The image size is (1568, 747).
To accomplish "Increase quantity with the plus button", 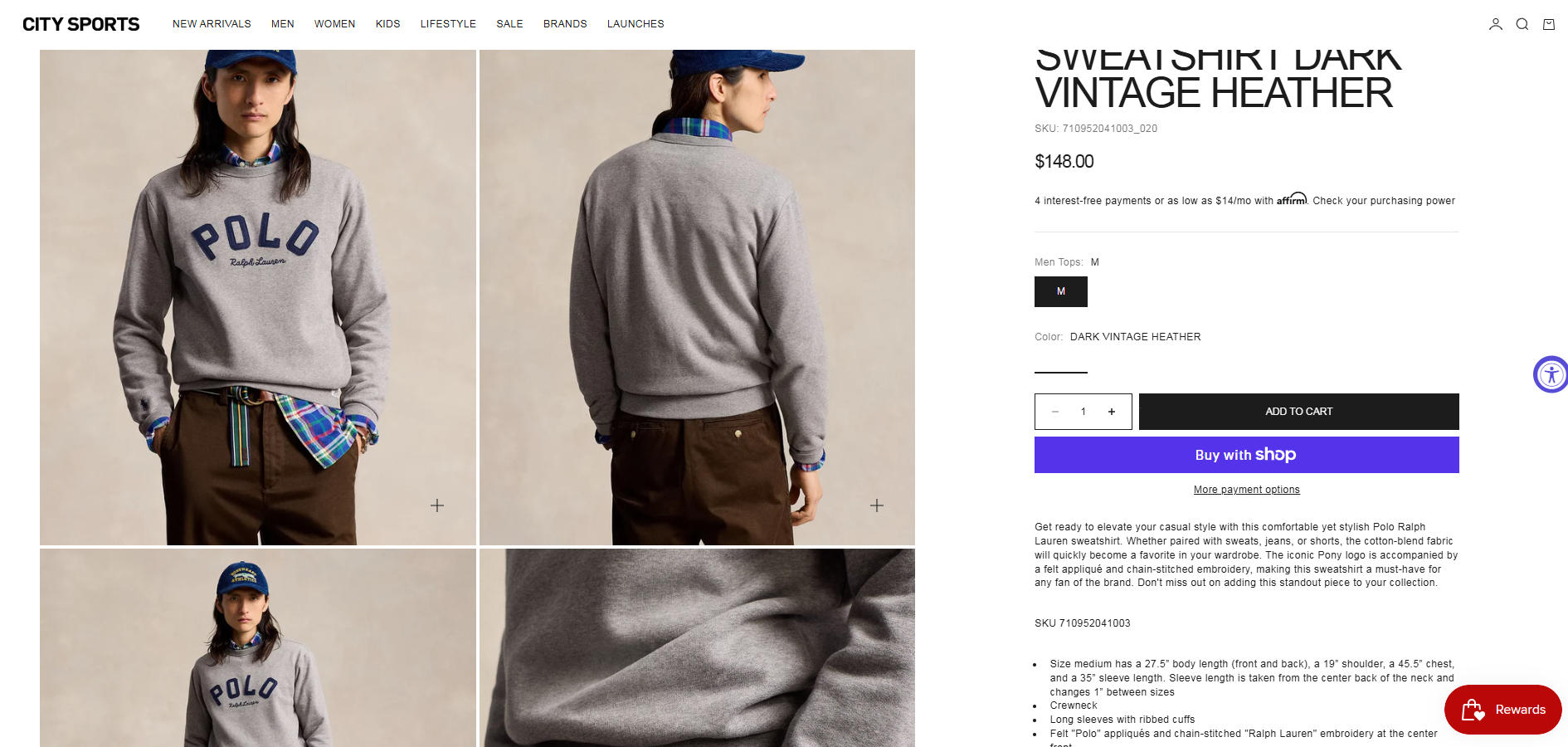I will tap(1112, 412).
